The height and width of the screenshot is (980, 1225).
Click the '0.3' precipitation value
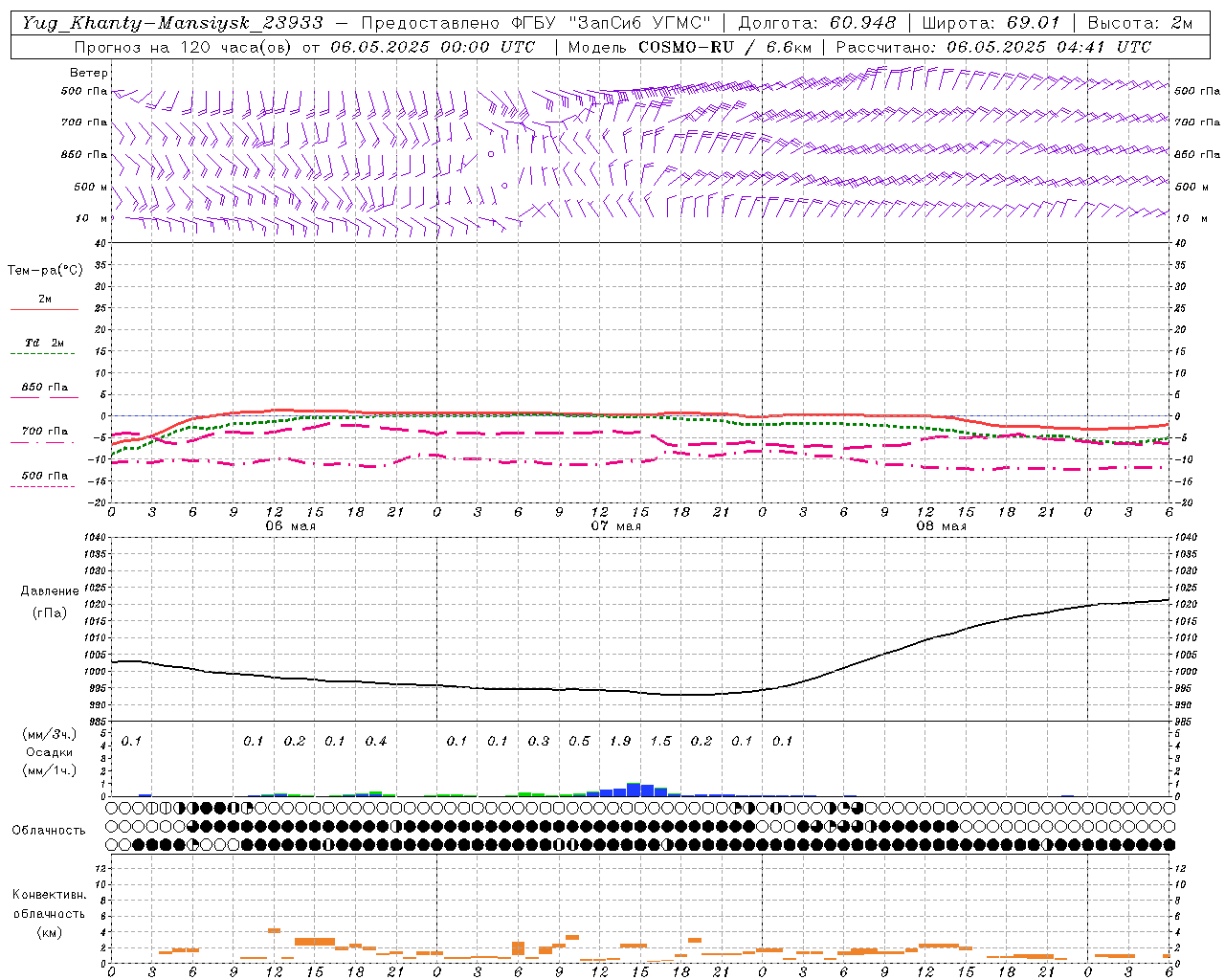(x=539, y=741)
